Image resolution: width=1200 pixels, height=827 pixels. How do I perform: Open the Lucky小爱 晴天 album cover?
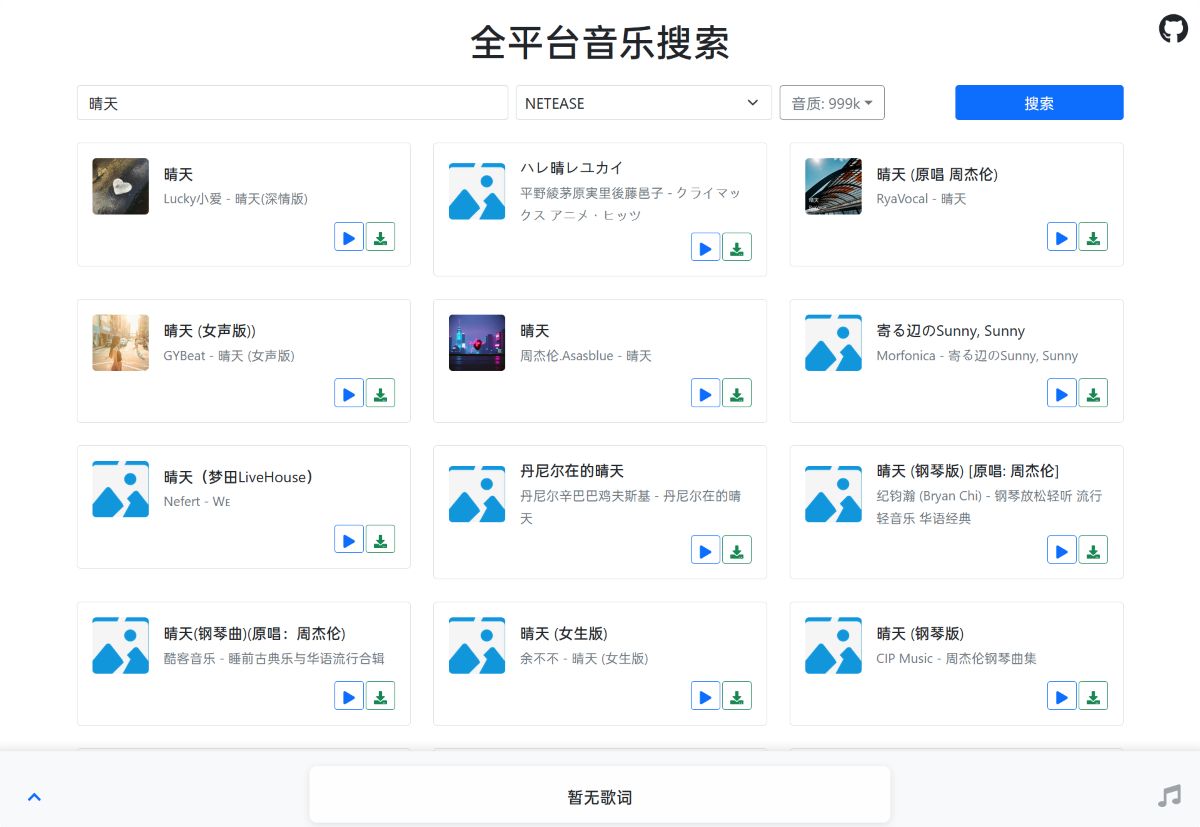(x=121, y=186)
